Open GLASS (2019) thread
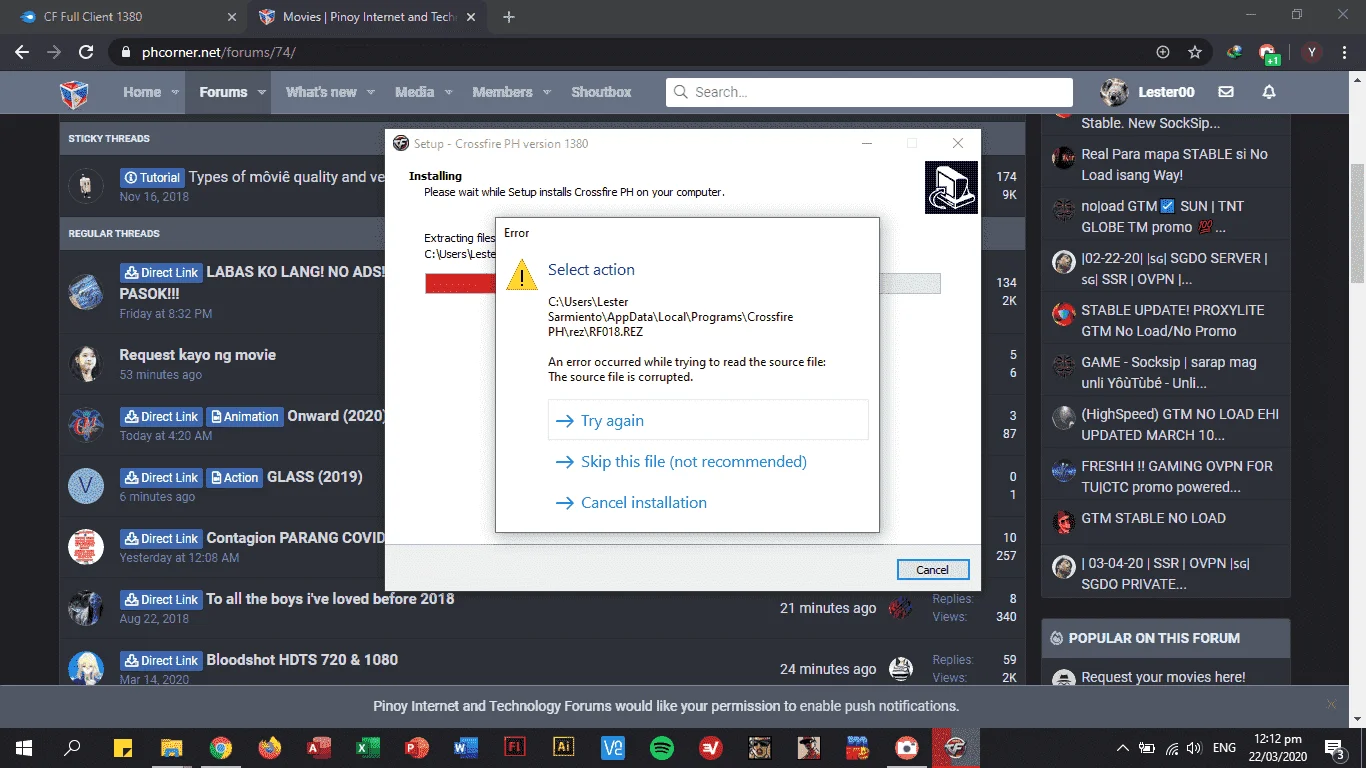The width and height of the screenshot is (1366, 768). 314,477
